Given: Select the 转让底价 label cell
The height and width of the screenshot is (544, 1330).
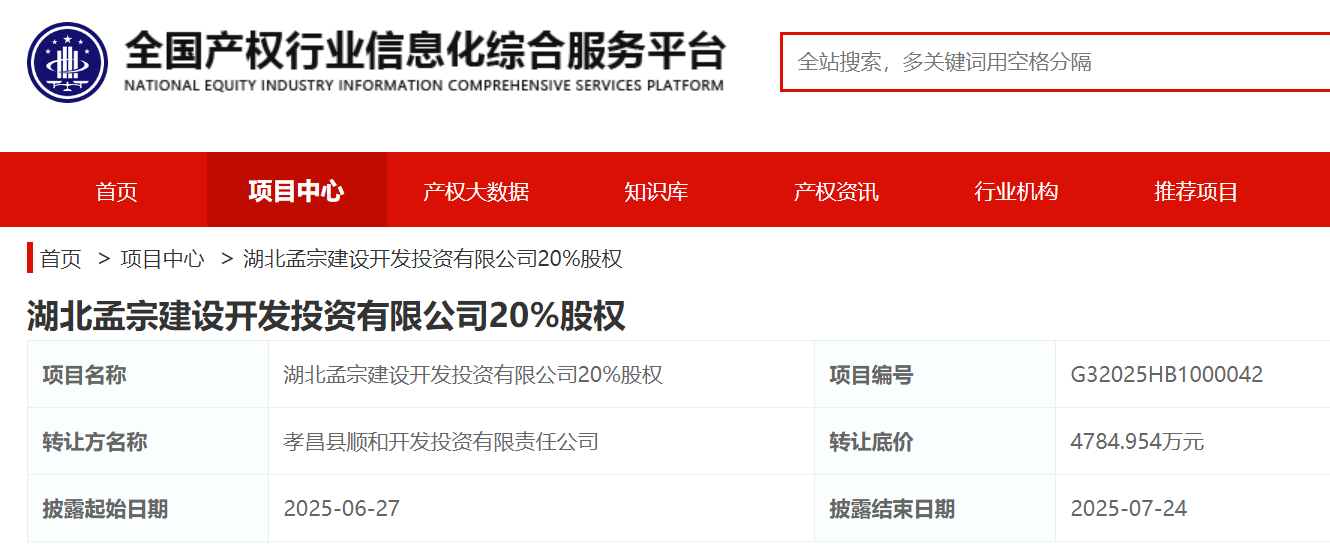Looking at the screenshot, I should [x=935, y=441].
